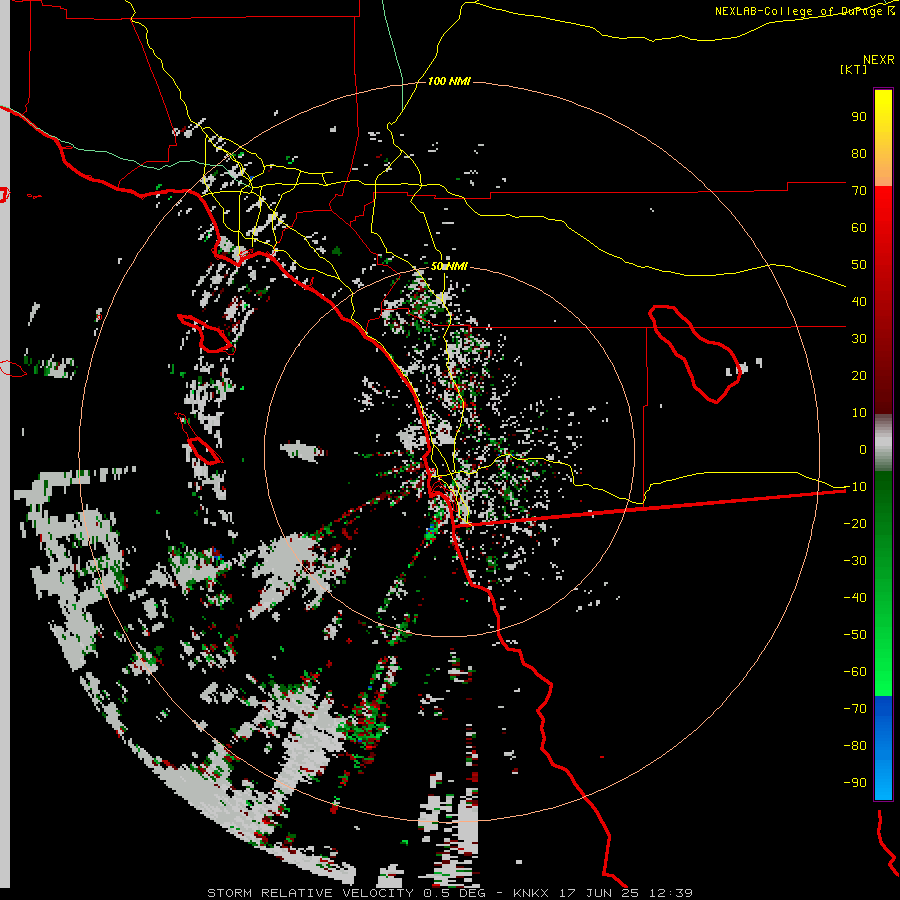Click the KNKX radar site identifier
Viewport: 900px width, 900px height.
point(530,893)
